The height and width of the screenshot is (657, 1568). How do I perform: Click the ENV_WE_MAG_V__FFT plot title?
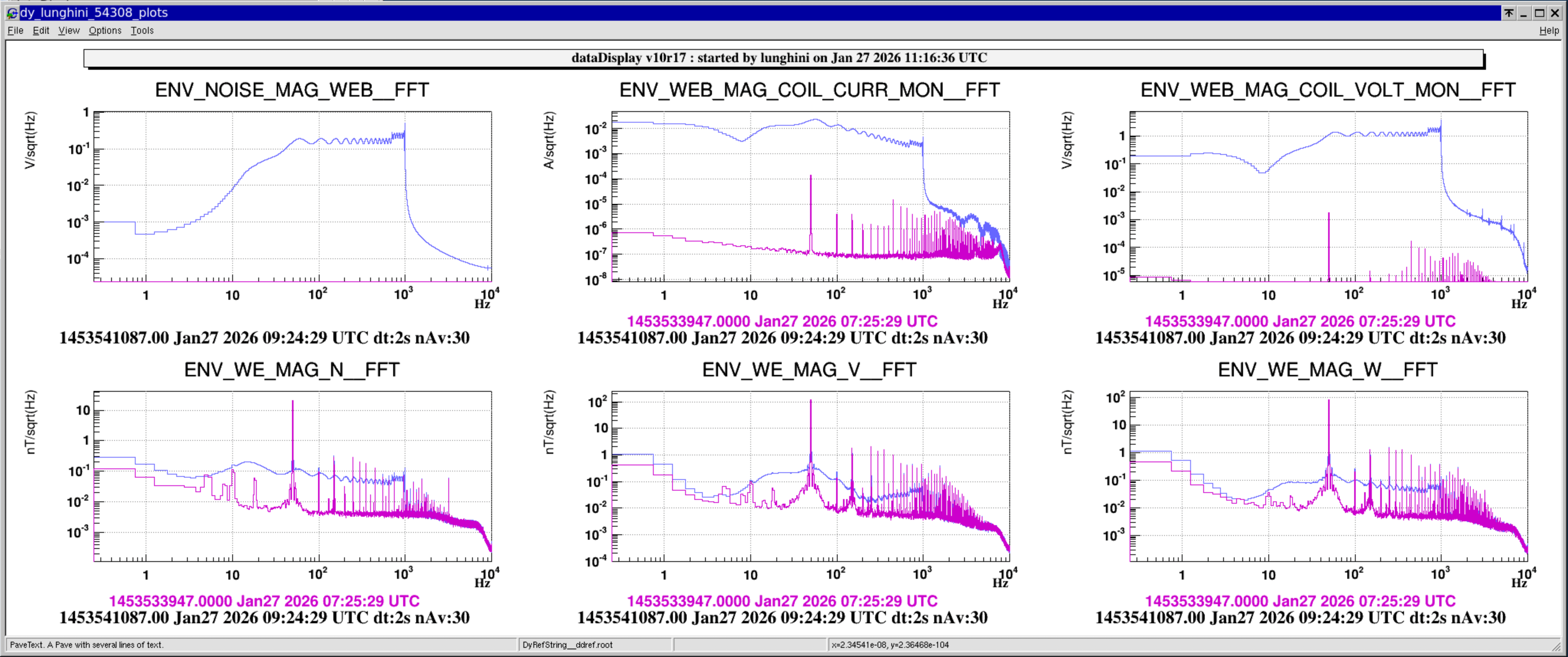809,370
